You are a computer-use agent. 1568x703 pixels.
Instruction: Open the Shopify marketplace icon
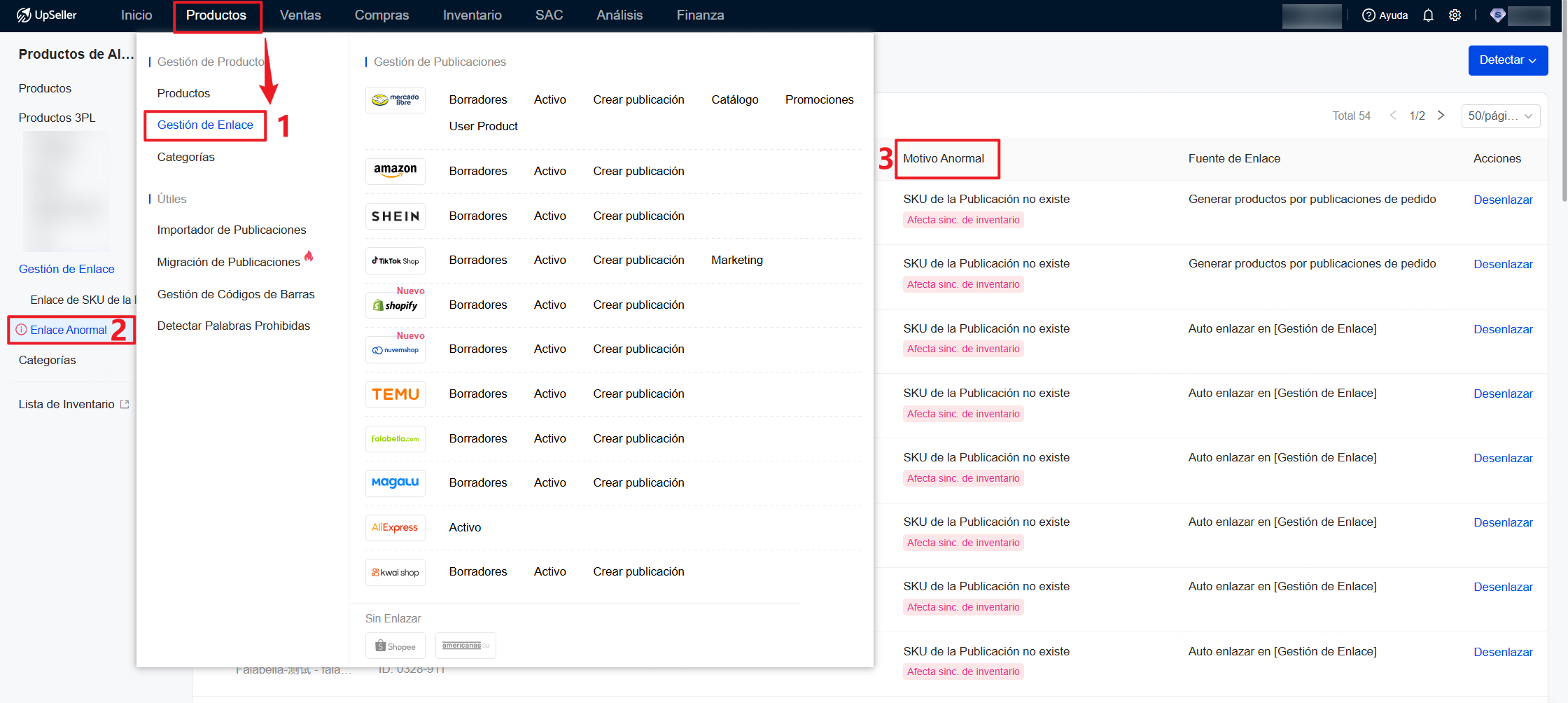(395, 305)
